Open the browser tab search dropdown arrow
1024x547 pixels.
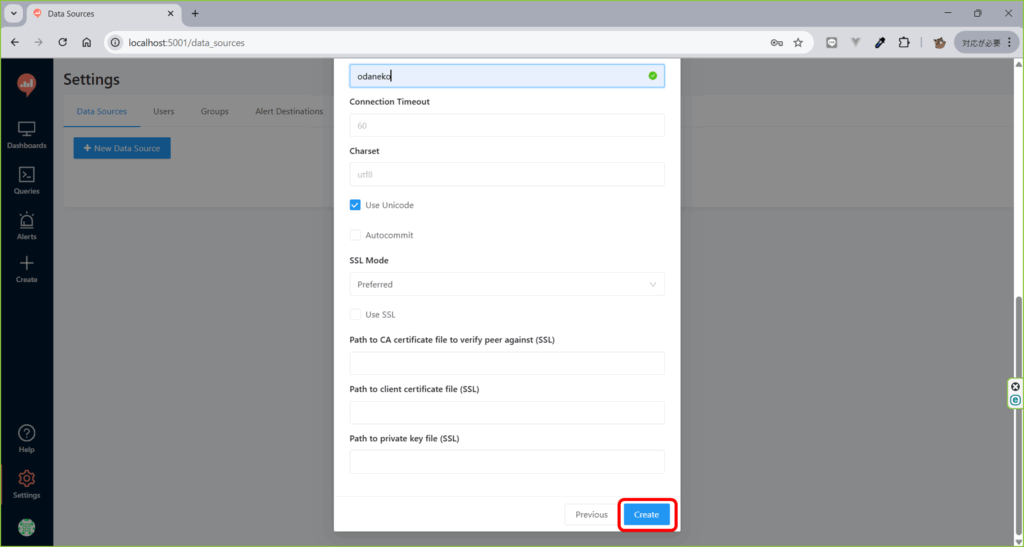click(14, 13)
